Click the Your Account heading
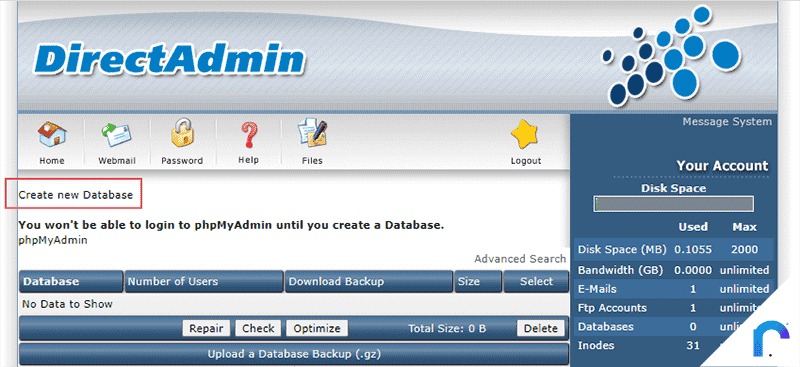Image resolution: width=800 pixels, height=367 pixels. pos(722,166)
